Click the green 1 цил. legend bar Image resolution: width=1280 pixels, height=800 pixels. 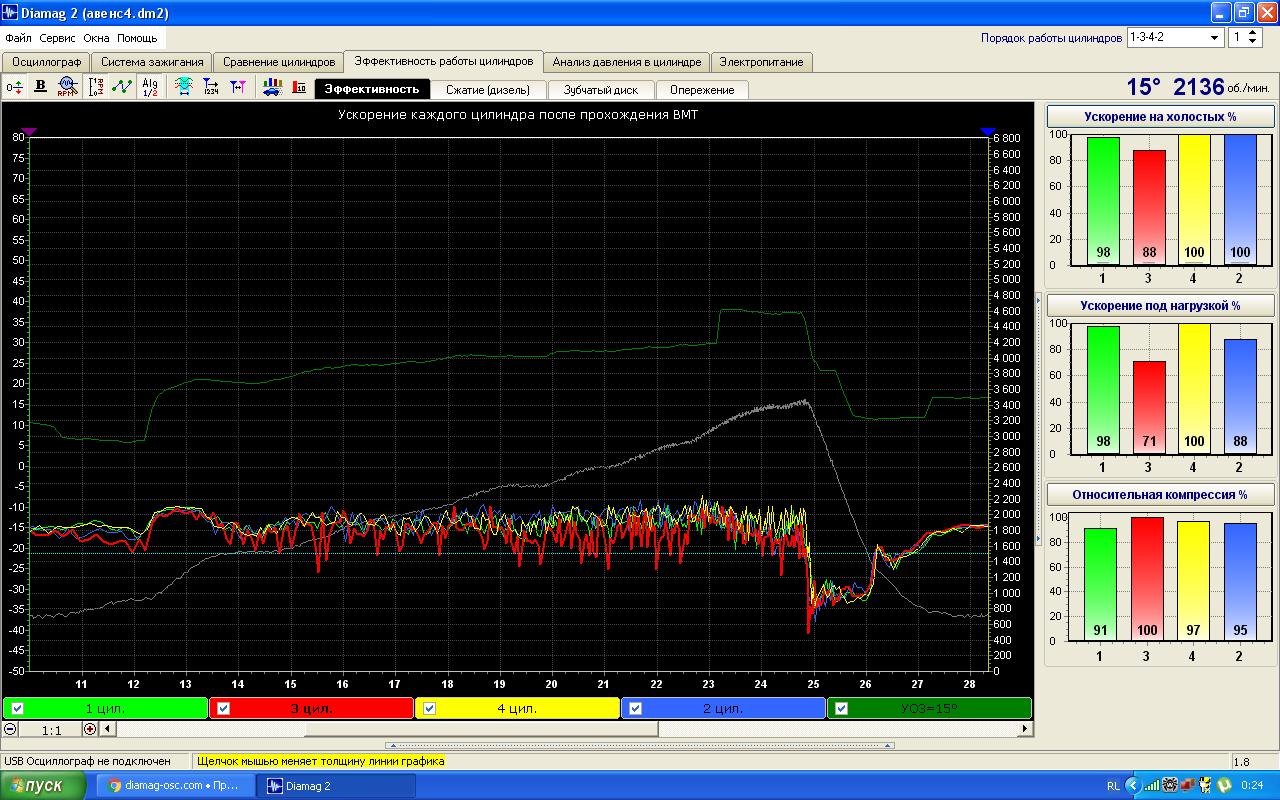pos(105,708)
